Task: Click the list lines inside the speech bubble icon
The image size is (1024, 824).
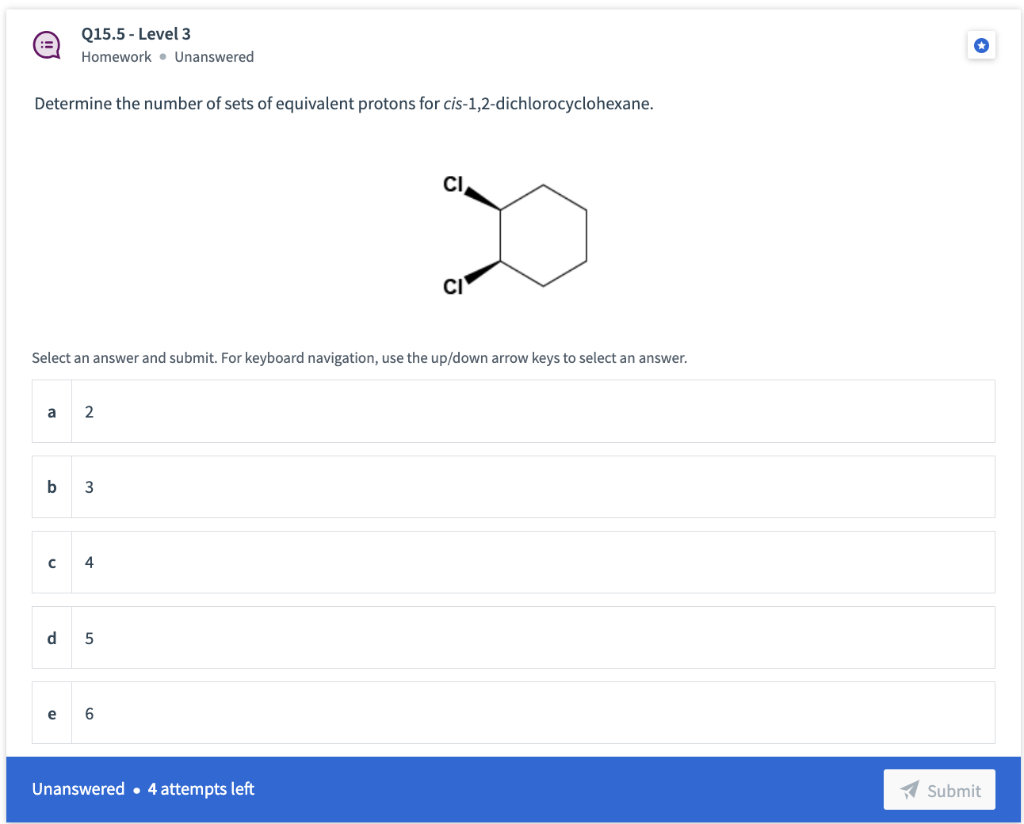Action: pos(45,44)
